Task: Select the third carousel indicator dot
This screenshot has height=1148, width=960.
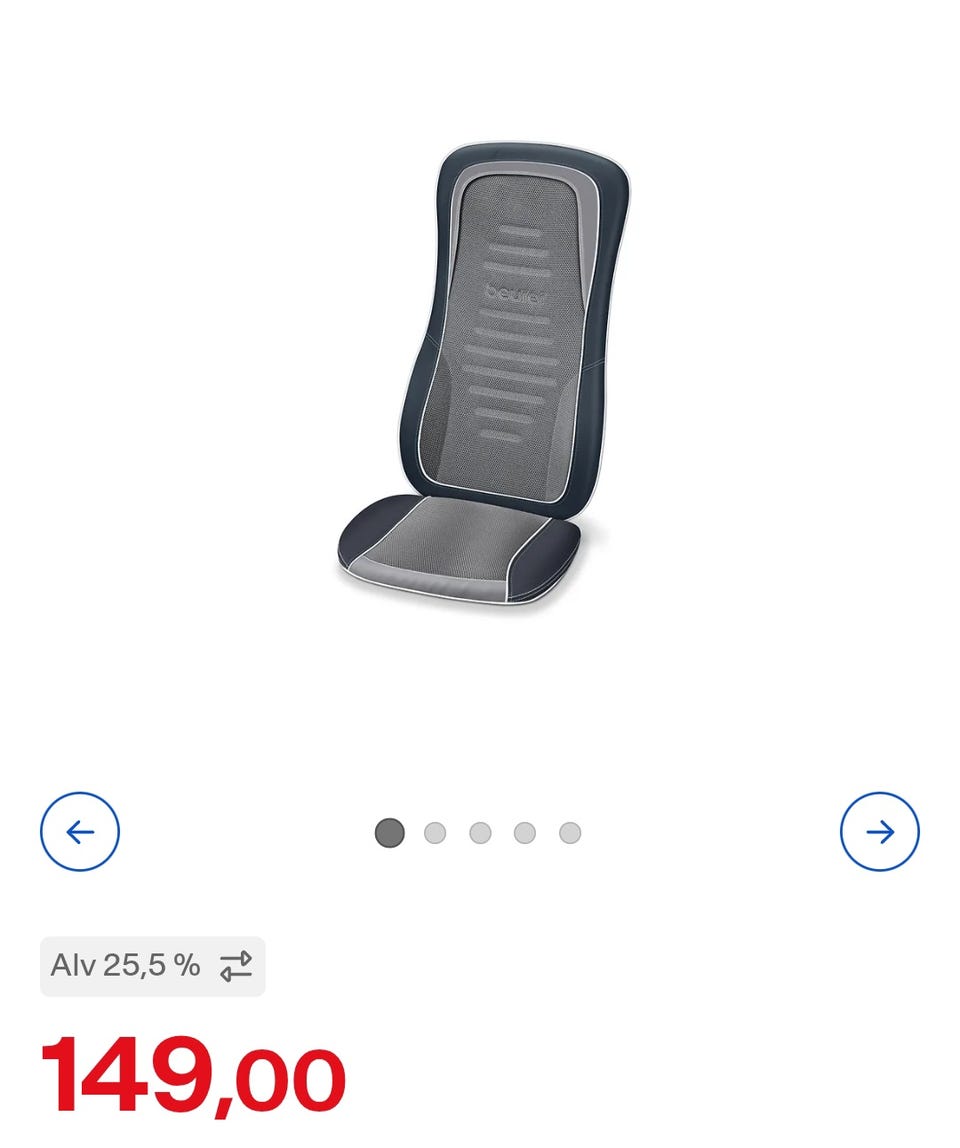Action: click(x=480, y=833)
